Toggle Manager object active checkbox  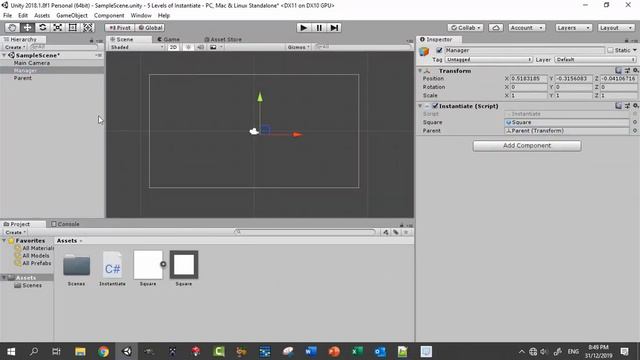[439, 50]
